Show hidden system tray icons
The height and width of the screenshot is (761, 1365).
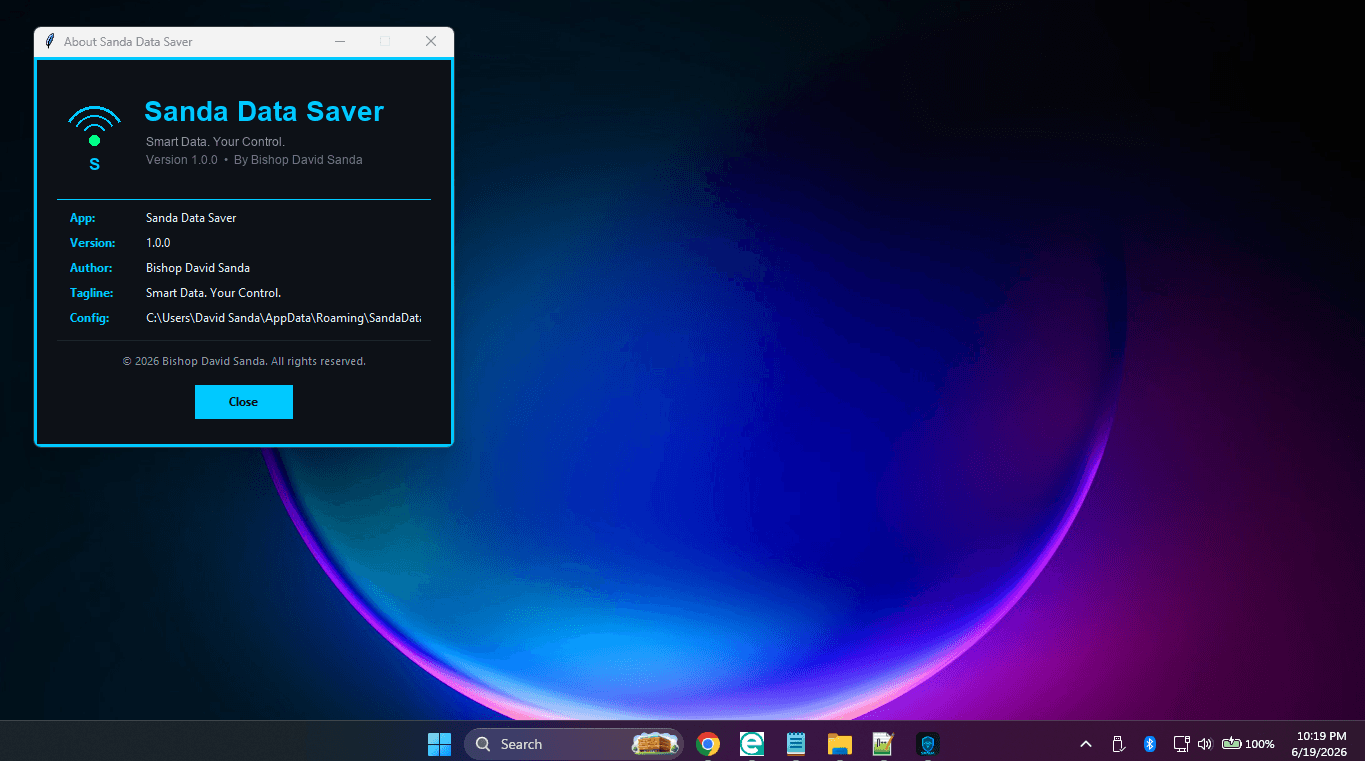click(1086, 744)
